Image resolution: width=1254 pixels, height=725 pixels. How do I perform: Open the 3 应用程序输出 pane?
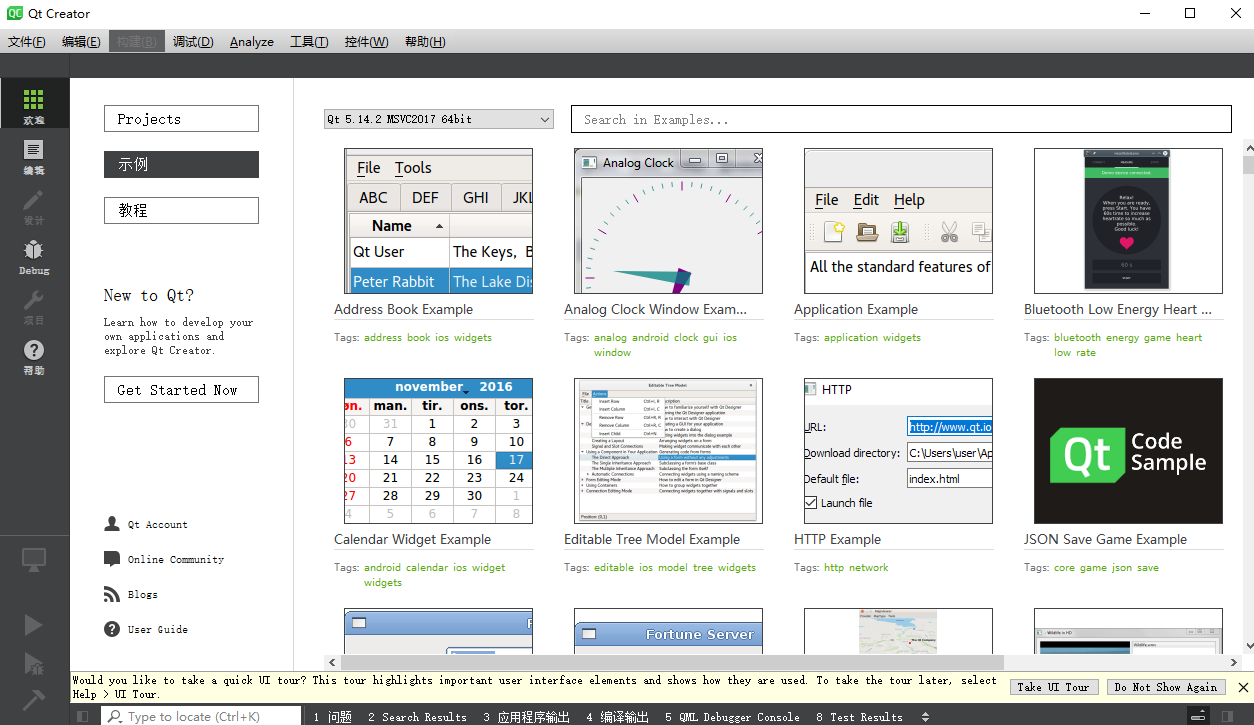click(x=526, y=717)
